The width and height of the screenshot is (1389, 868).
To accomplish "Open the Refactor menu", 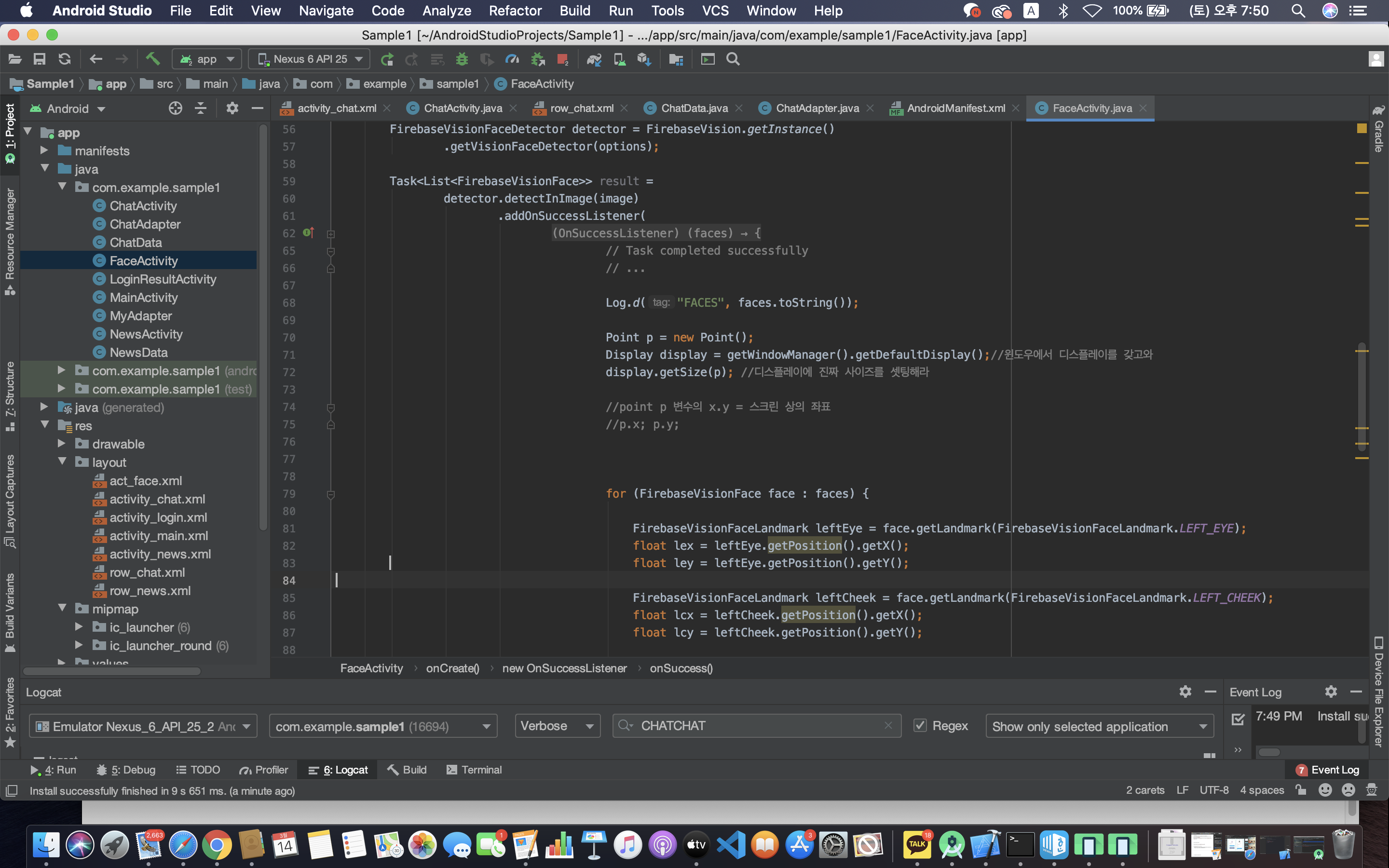I will [x=515, y=10].
